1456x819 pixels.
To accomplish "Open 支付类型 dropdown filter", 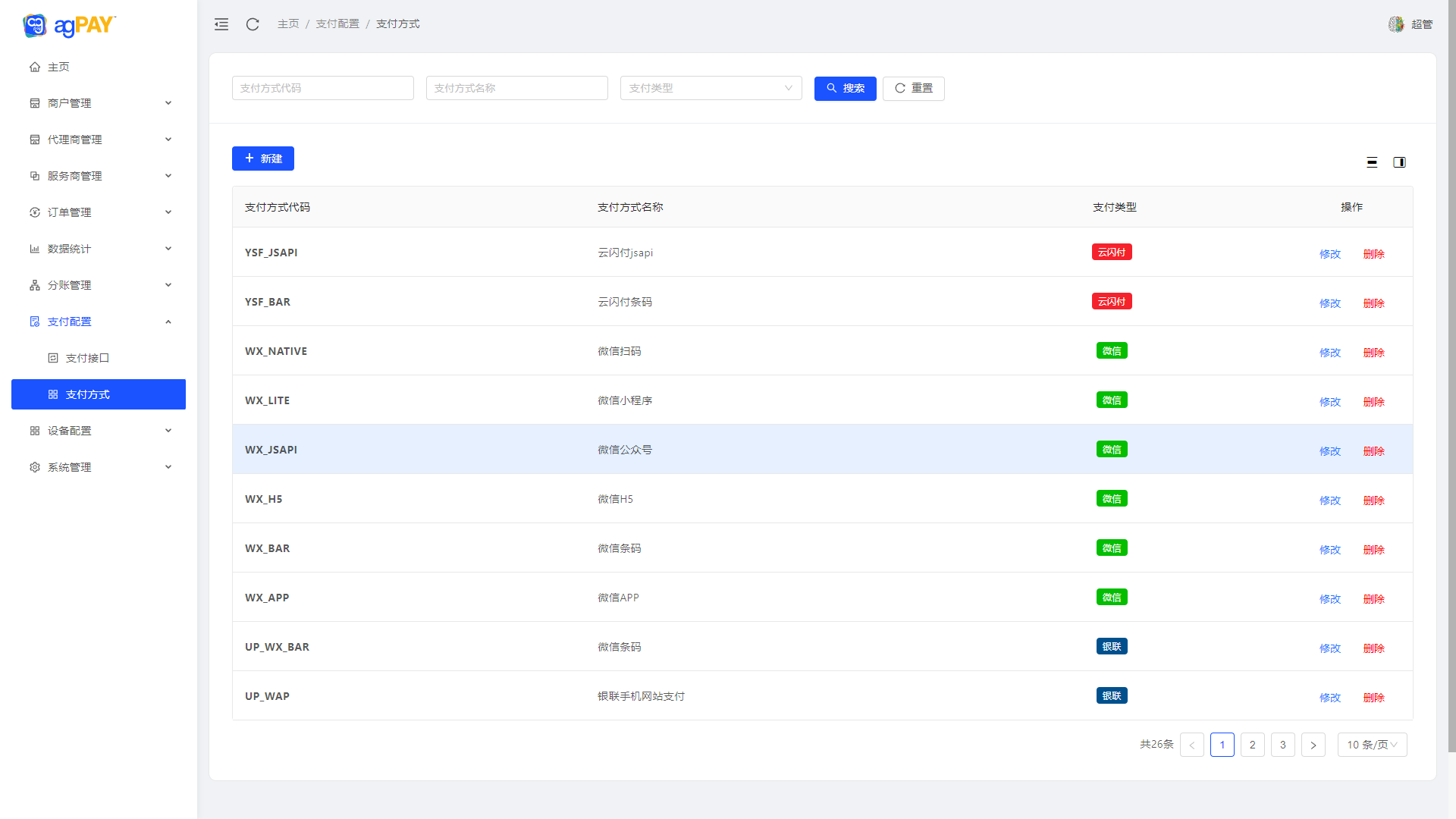I will pyautogui.click(x=711, y=88).
